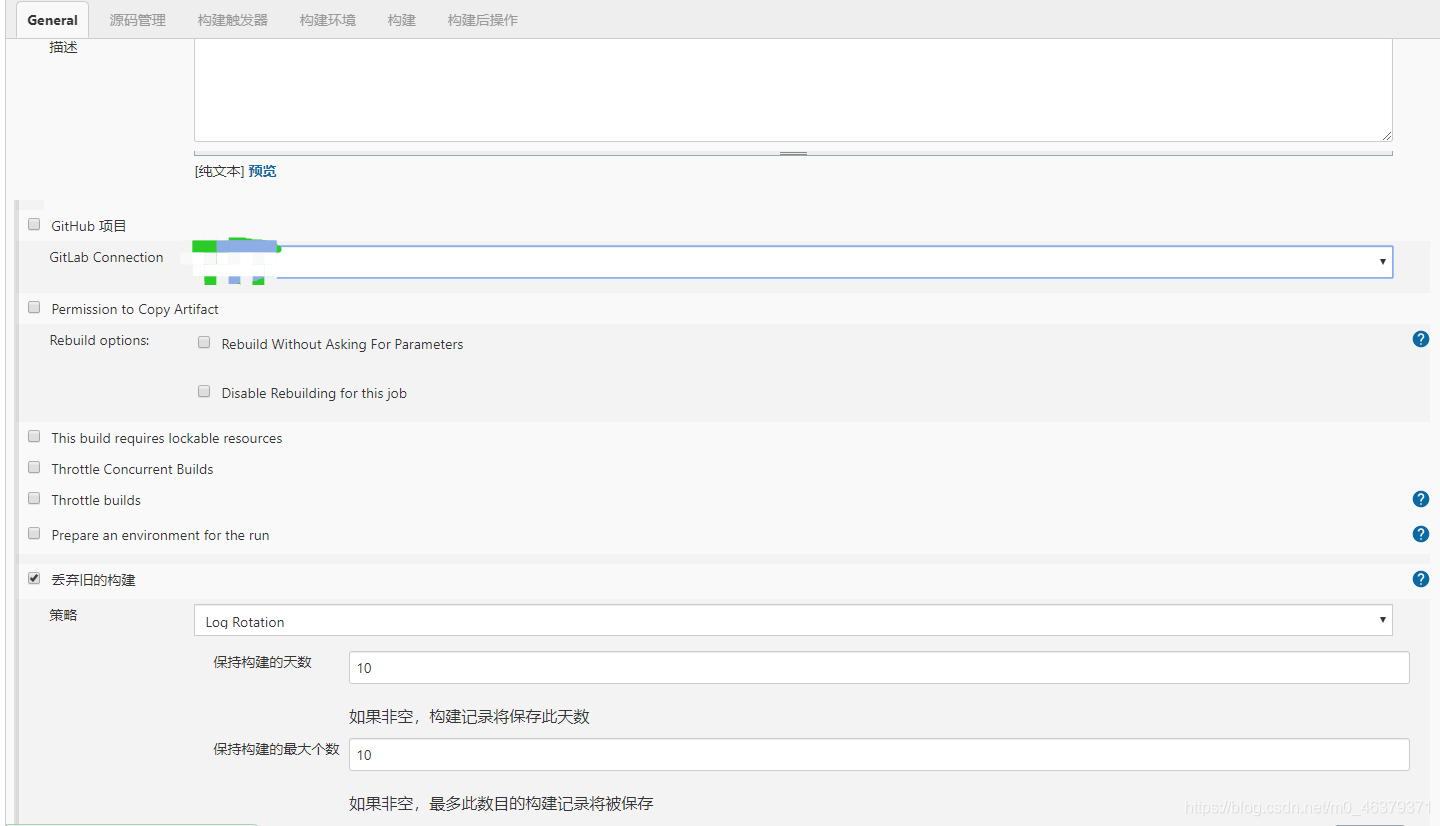Focus the 保持构建的最大个数 input field
Screen dimensions: 1440x826
(x=879, y=755)
